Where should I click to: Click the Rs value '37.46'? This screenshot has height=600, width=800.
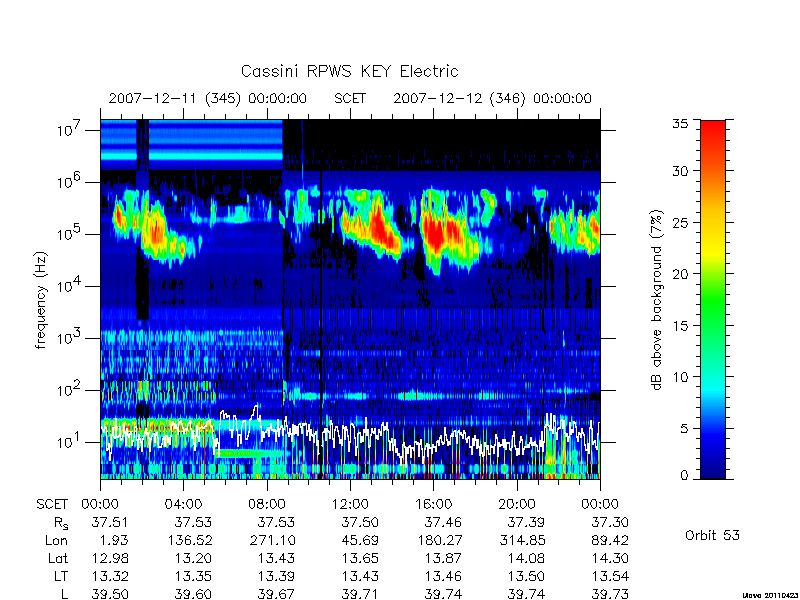click(443, 522)
